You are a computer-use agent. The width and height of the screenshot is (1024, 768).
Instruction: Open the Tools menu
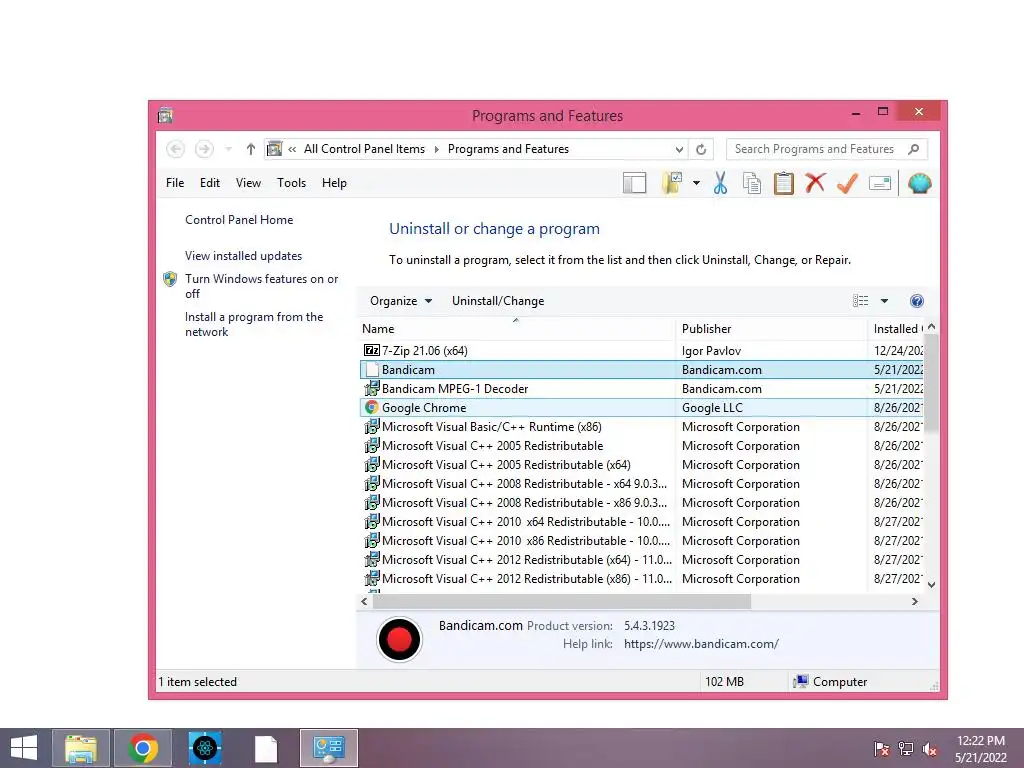[291, 183]
